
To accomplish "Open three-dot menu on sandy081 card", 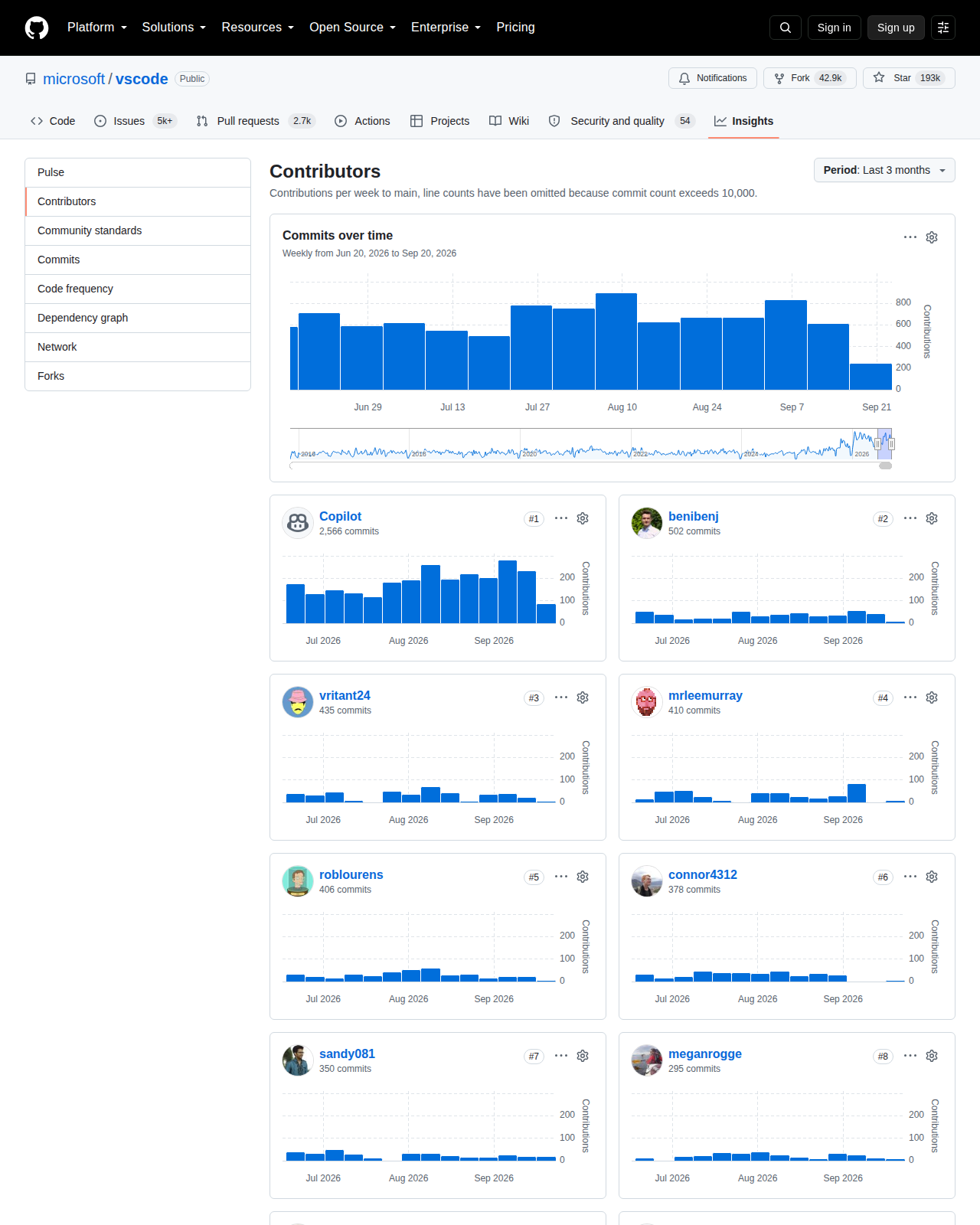I will 561,1056.
